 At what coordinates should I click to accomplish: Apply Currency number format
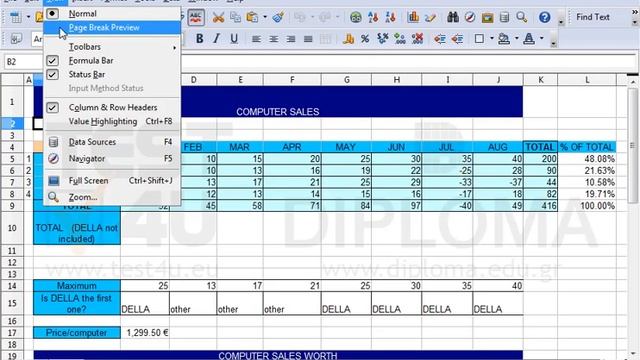pyautogui.click(x=348, y=39)
